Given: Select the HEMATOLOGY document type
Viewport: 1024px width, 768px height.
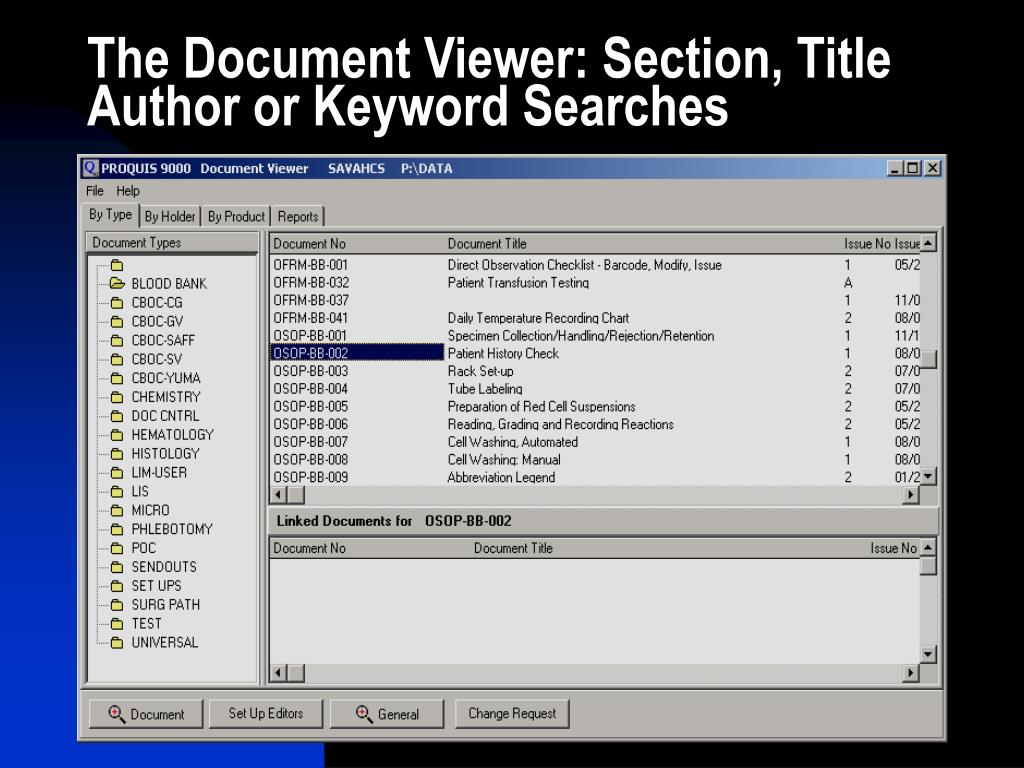Looking at the screenshot, I should point(172,435).
